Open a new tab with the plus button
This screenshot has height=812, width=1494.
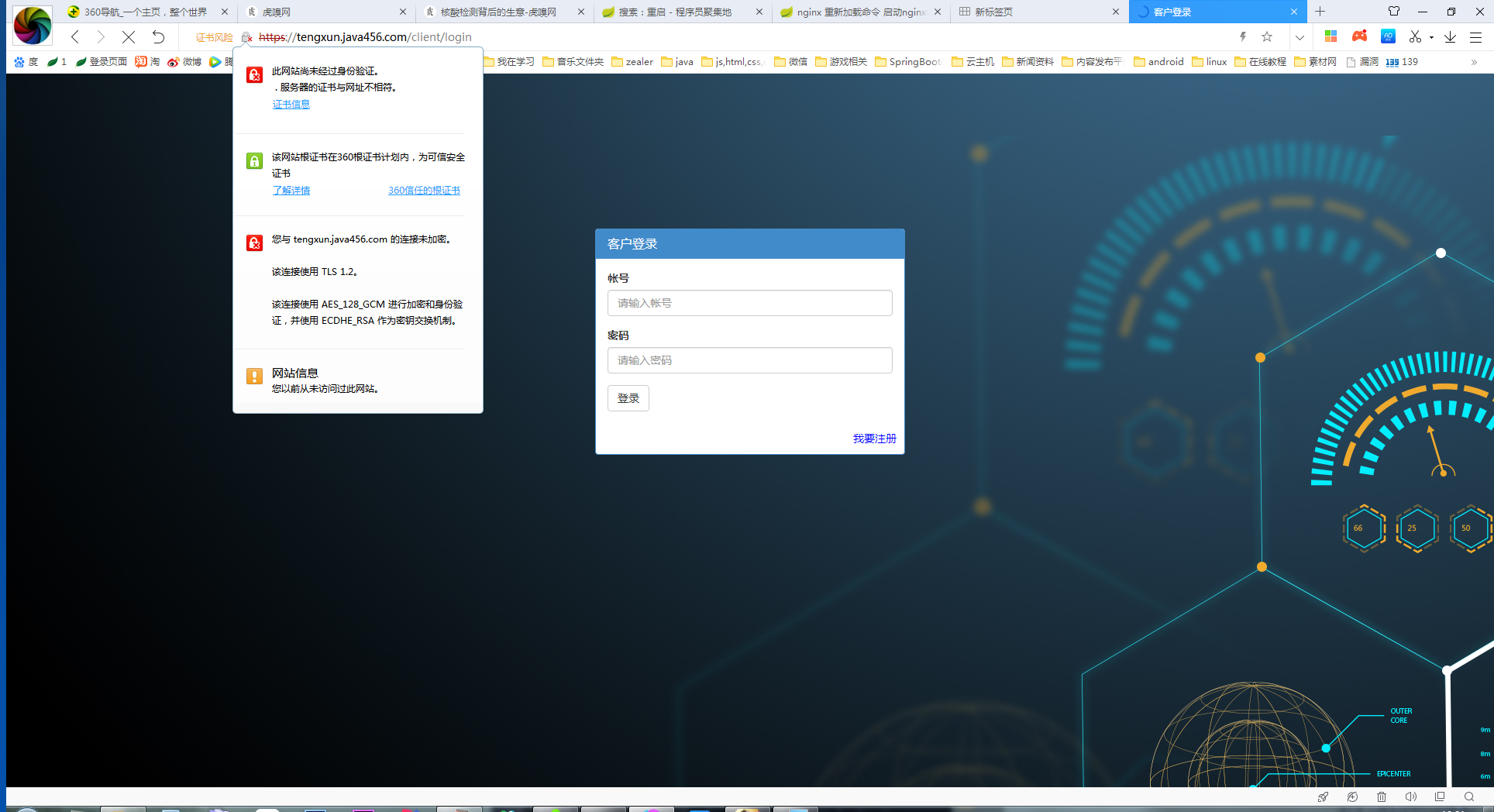coord(1320,12)
